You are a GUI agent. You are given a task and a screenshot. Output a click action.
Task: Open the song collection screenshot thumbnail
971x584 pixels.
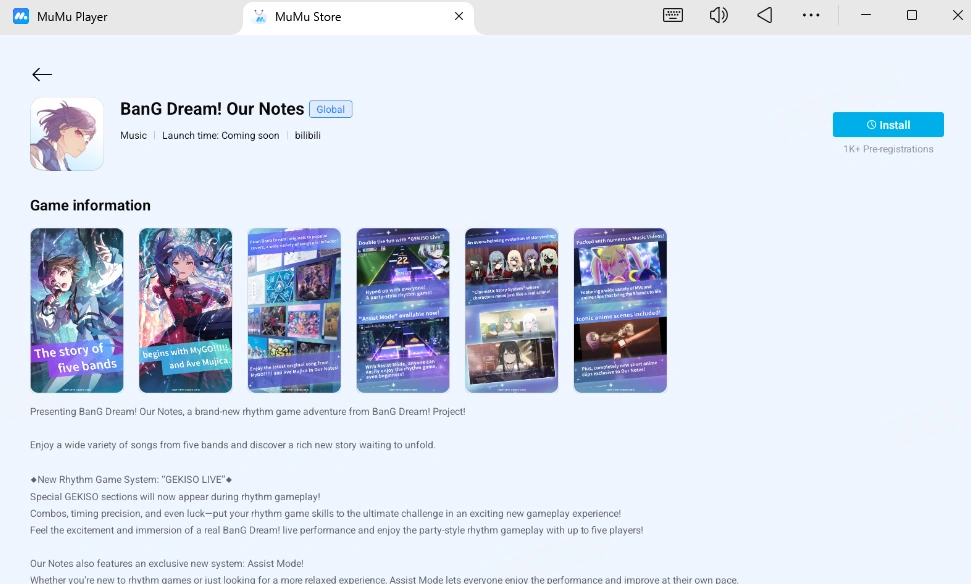[294, 310]
